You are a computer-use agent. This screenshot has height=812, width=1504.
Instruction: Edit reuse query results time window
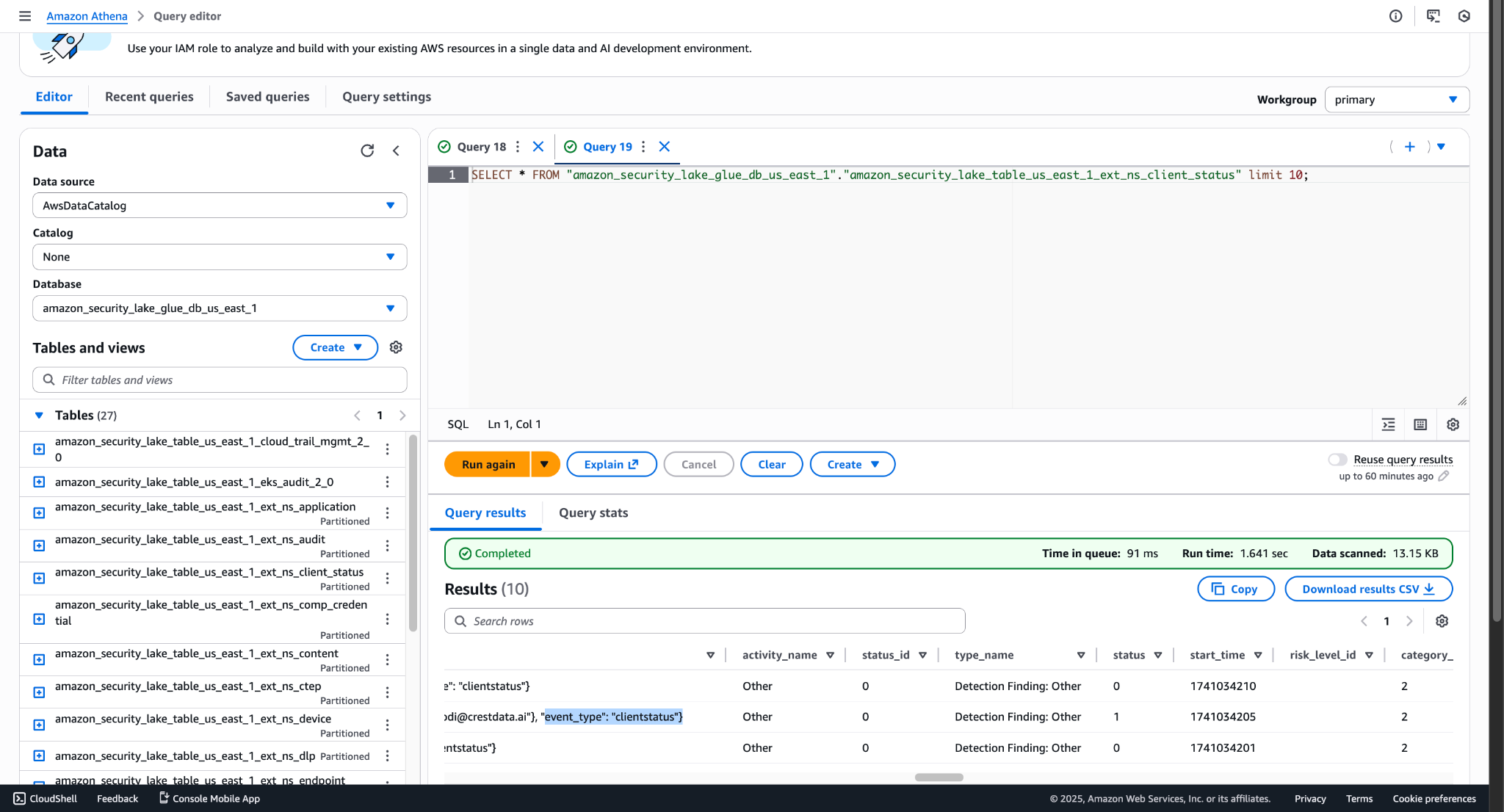tap(1443, 476)
